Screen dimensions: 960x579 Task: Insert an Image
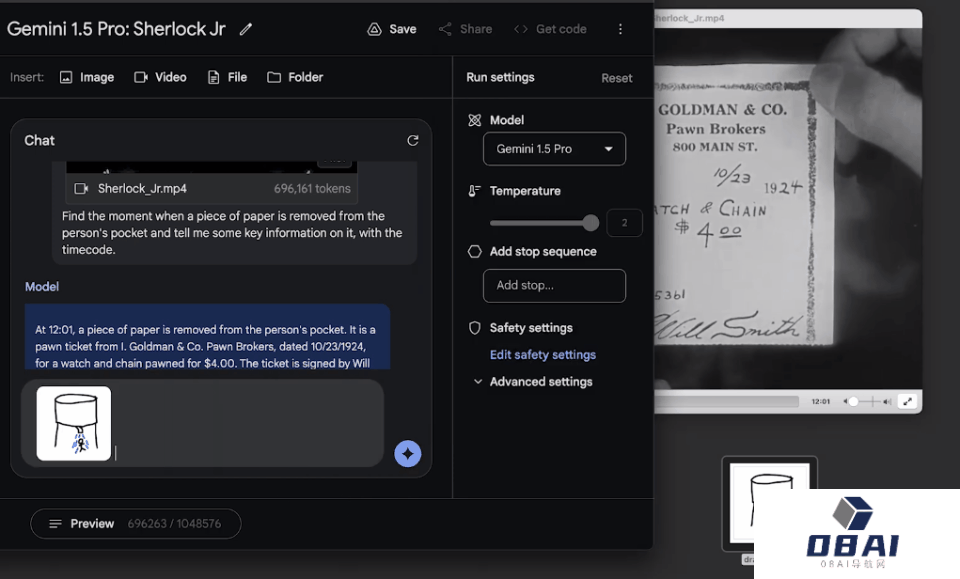(87, 77)
